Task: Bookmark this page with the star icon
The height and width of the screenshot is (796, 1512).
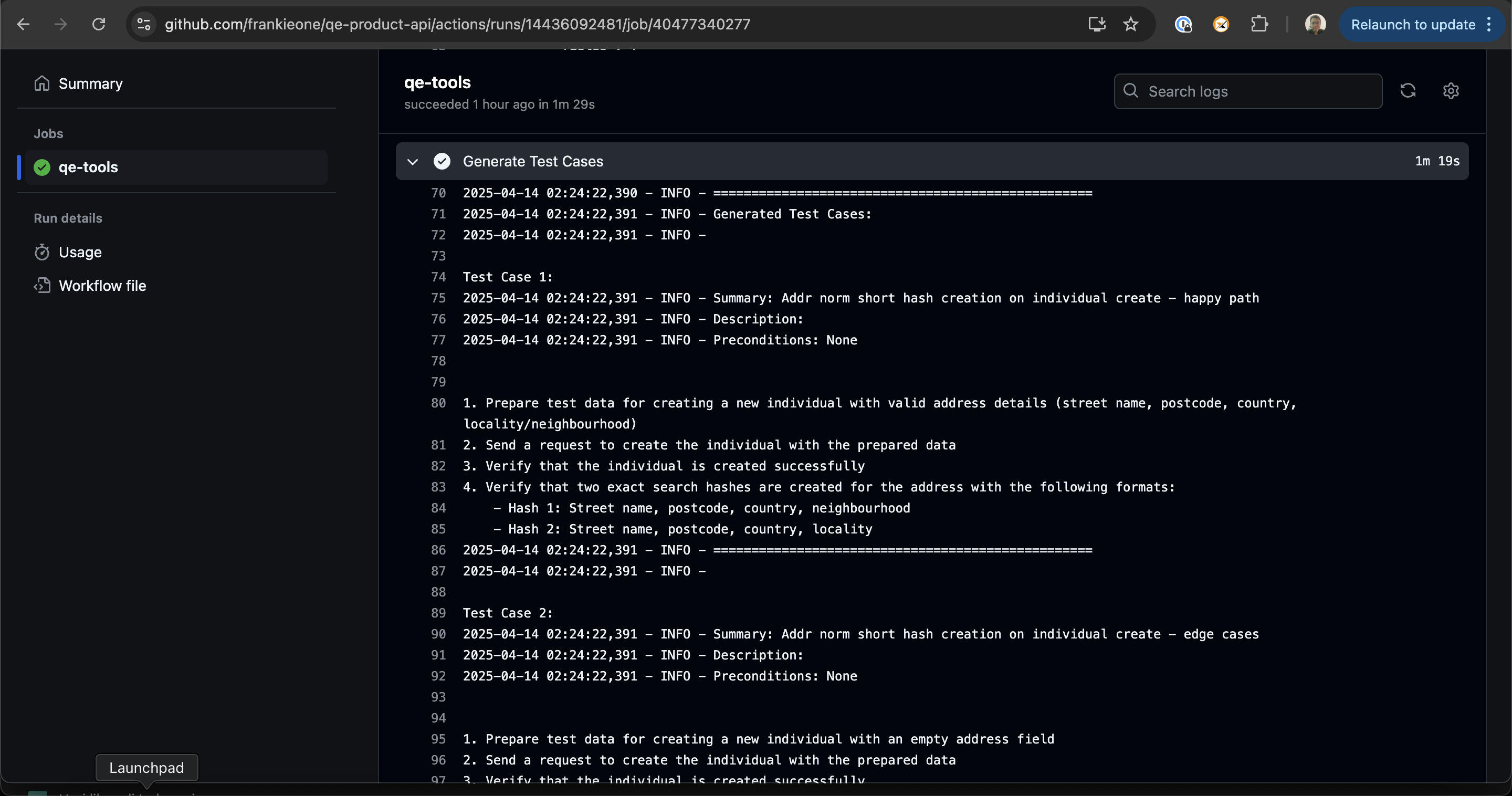Action: (x=1130, y=24)
